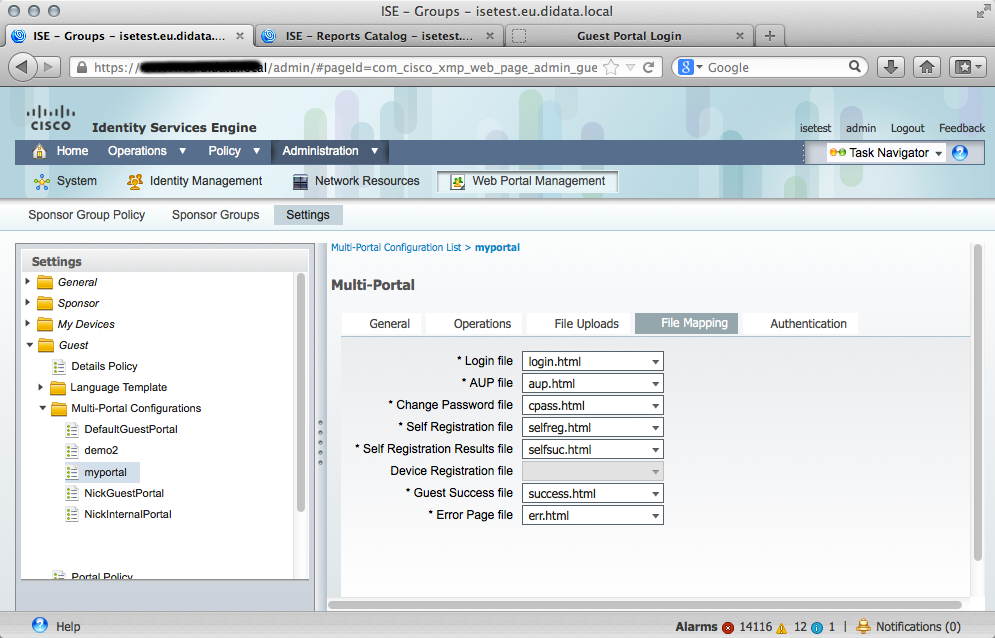Collapse the Guest folder
Screen dimensions: 995x638
click(x=29, y=345)
